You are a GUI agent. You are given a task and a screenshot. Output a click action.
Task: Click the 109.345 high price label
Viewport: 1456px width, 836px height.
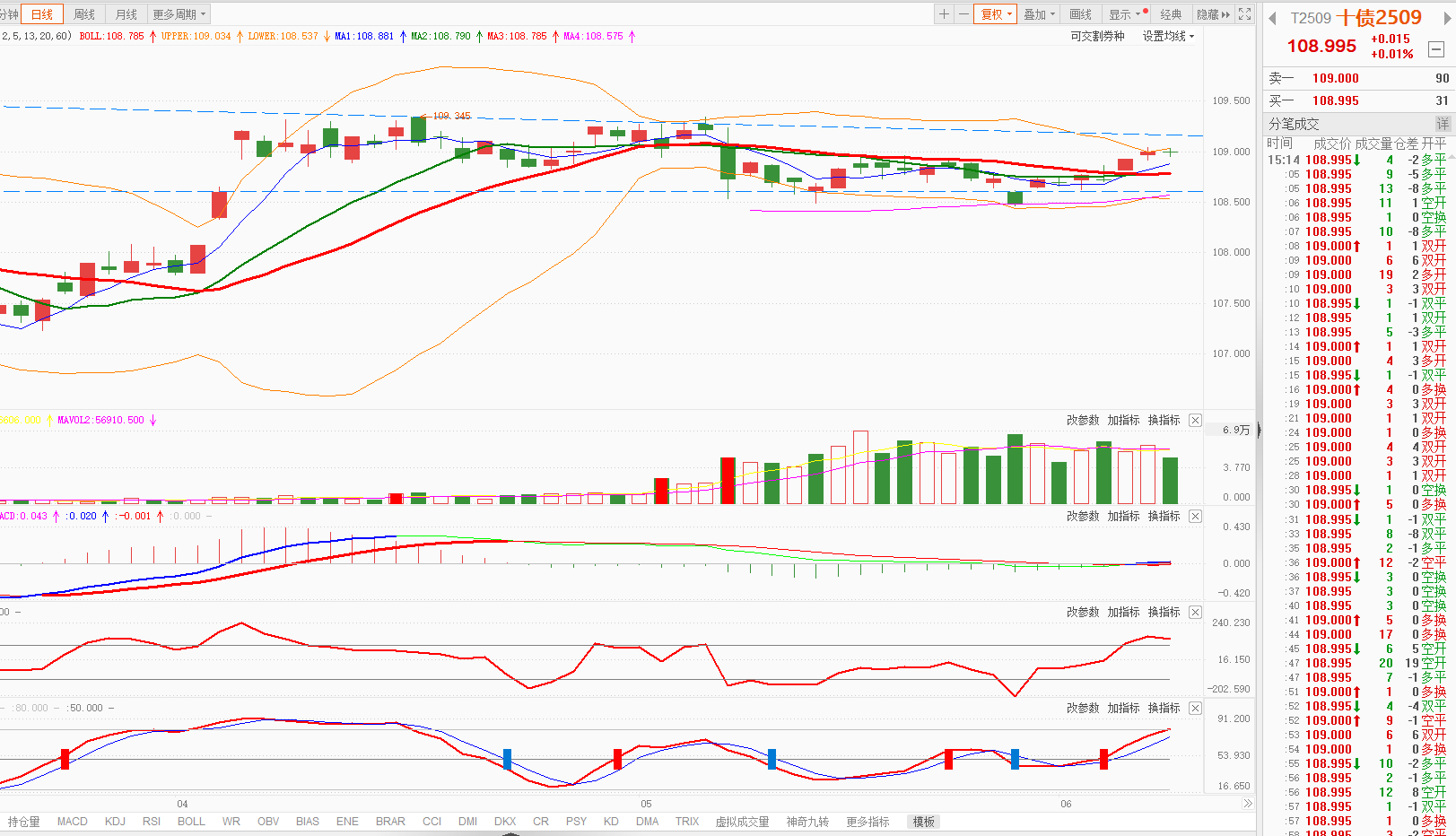(x=451, y=116)
